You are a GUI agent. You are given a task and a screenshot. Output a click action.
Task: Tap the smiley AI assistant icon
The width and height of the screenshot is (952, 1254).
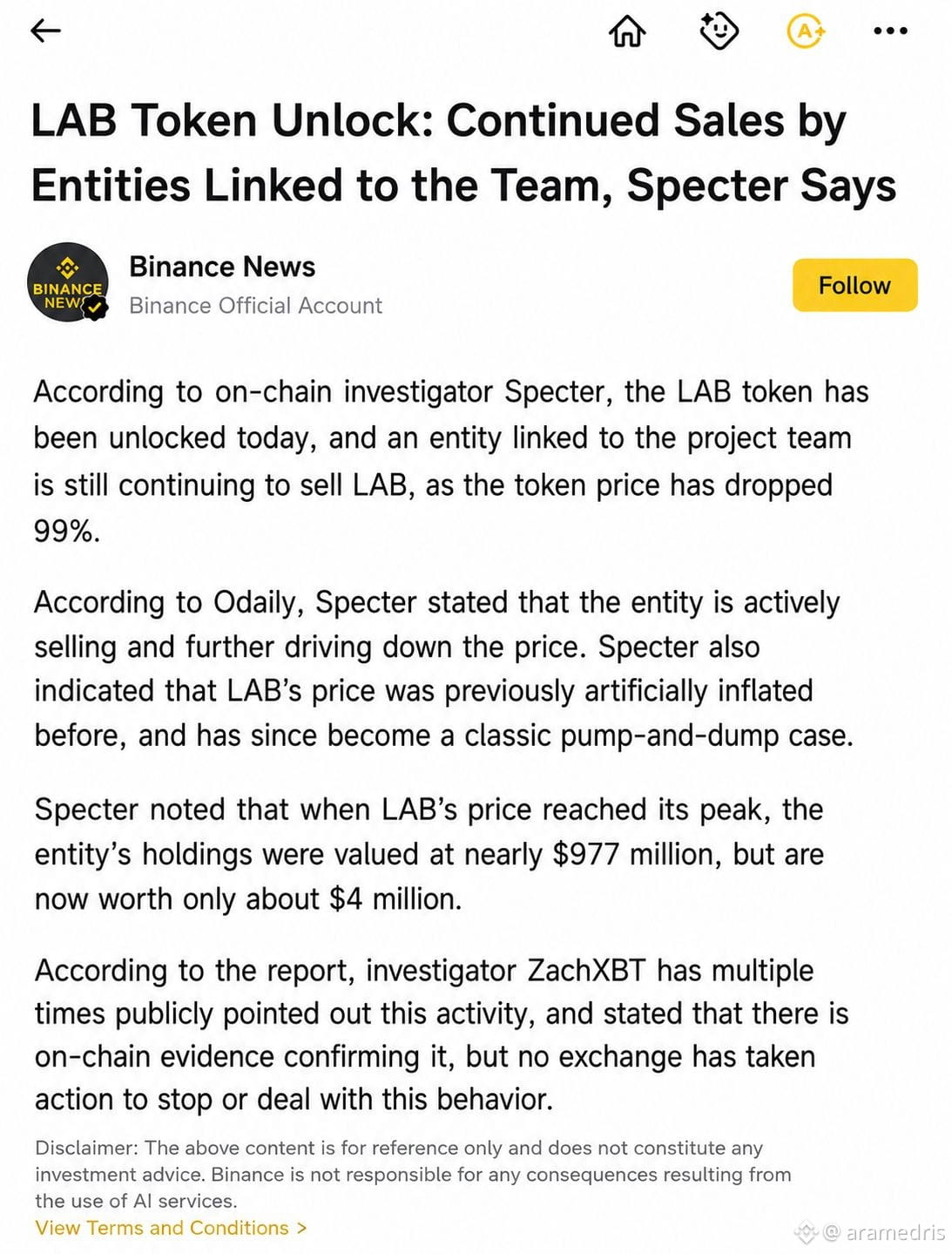tap(719, 31)
